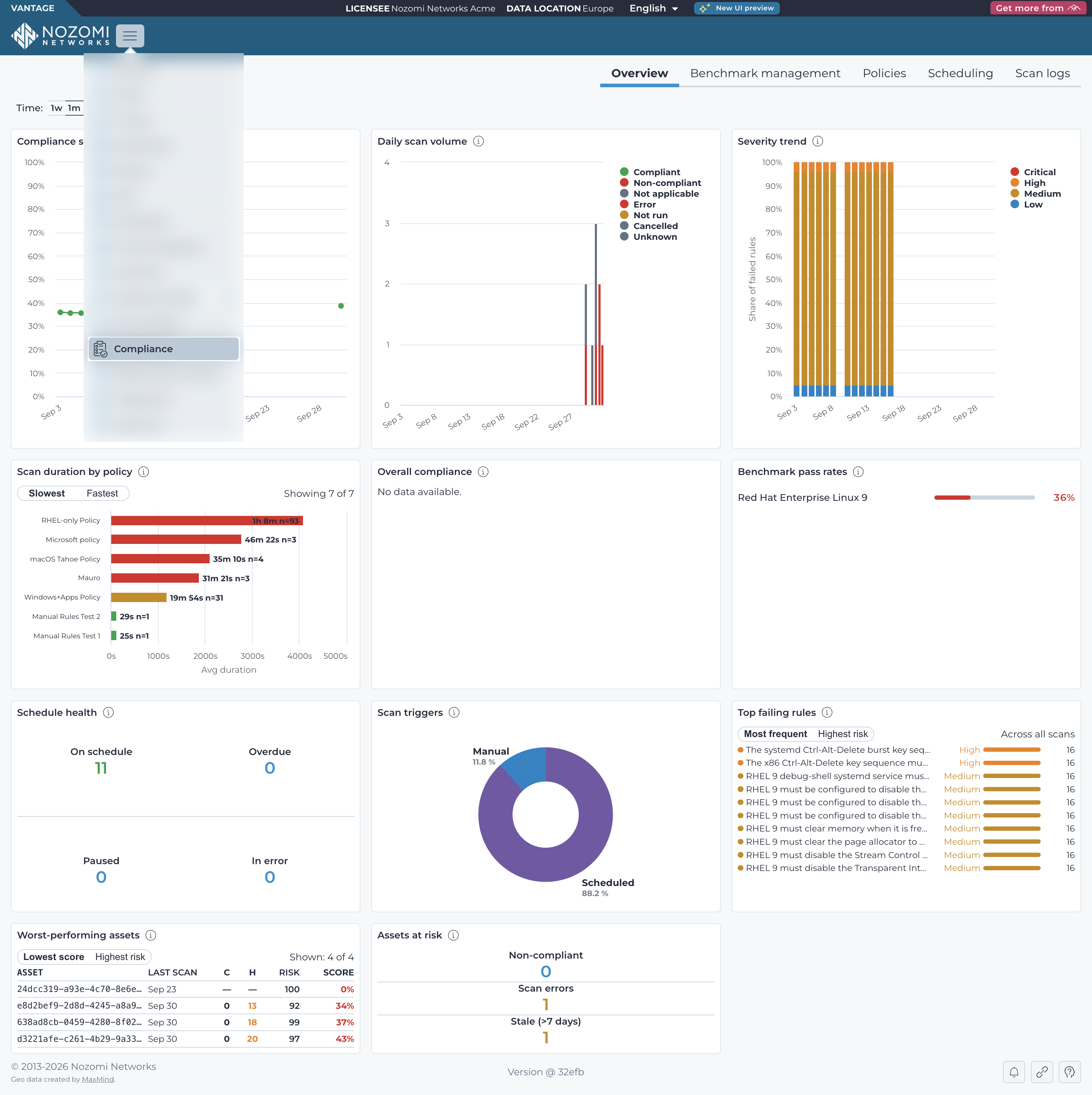Switch failing rules to Highest risk

(x=843, y=734)
